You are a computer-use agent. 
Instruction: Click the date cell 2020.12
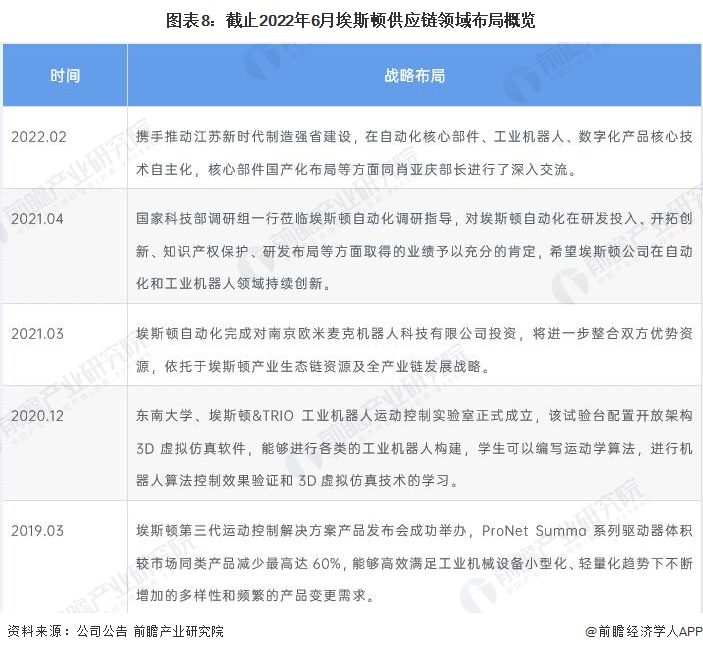click(38, 416)
